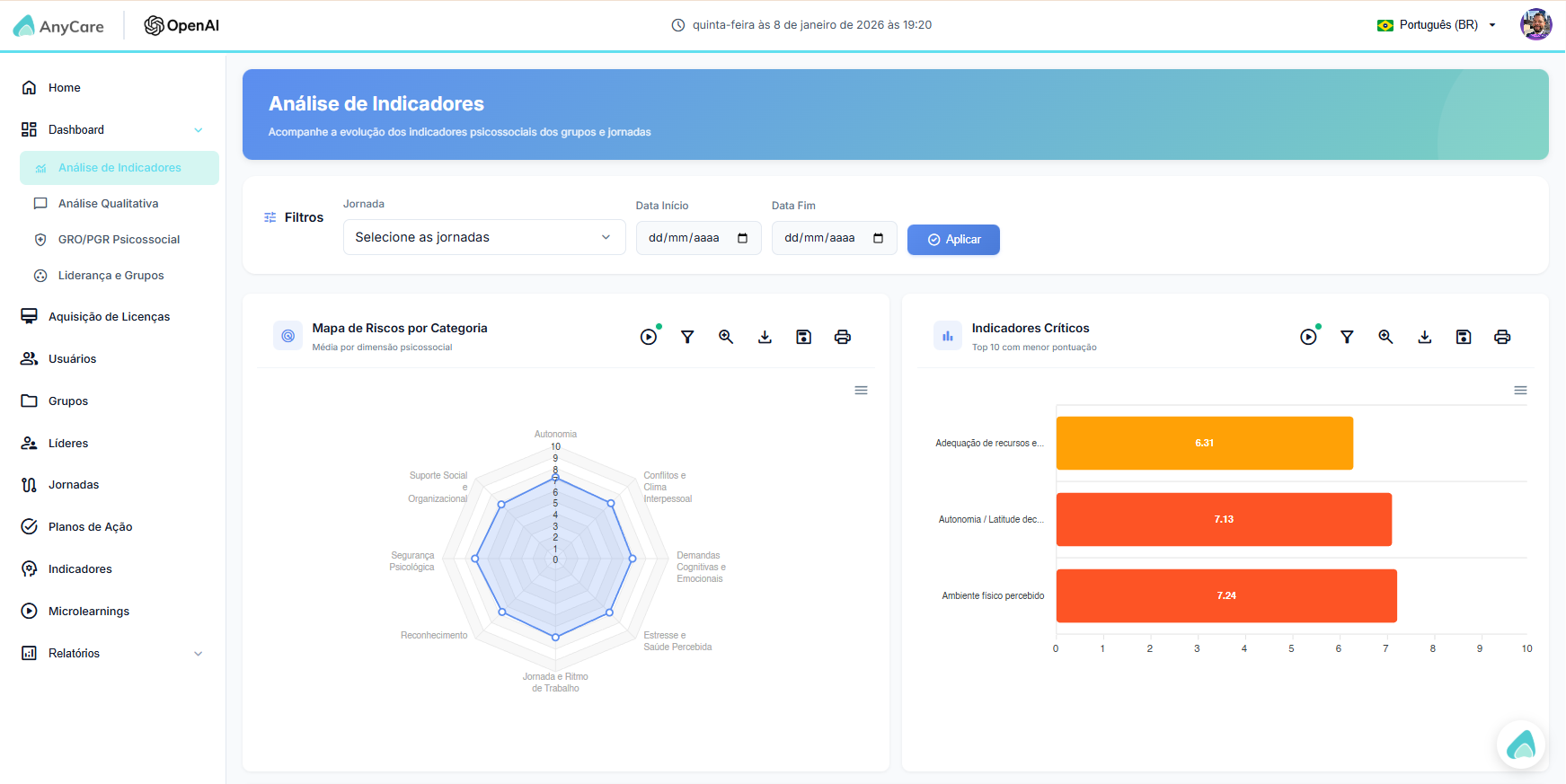Open hamburger menu of bar chart
1566x784 pixels.
(1520, 391)
